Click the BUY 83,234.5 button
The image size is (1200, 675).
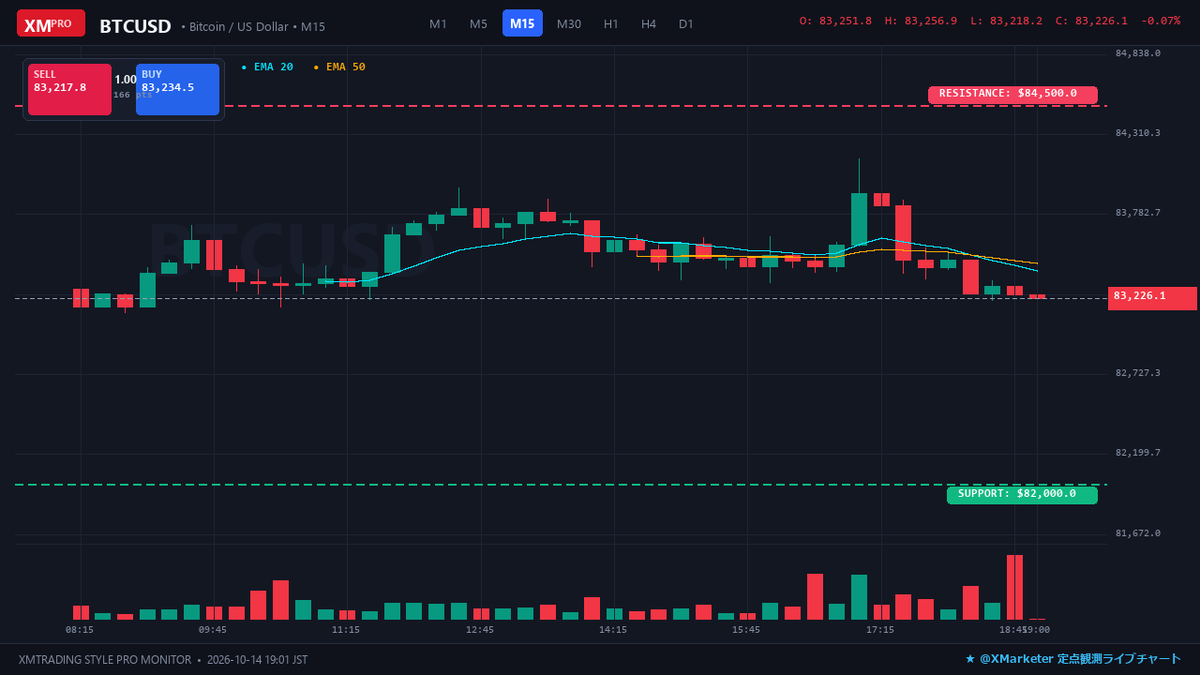177,89
